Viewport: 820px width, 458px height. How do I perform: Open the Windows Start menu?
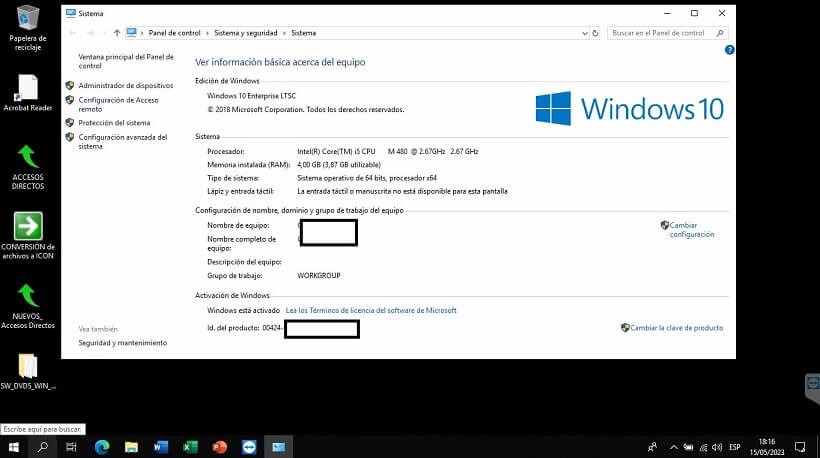pyautogui.click(x=14, y=447)
